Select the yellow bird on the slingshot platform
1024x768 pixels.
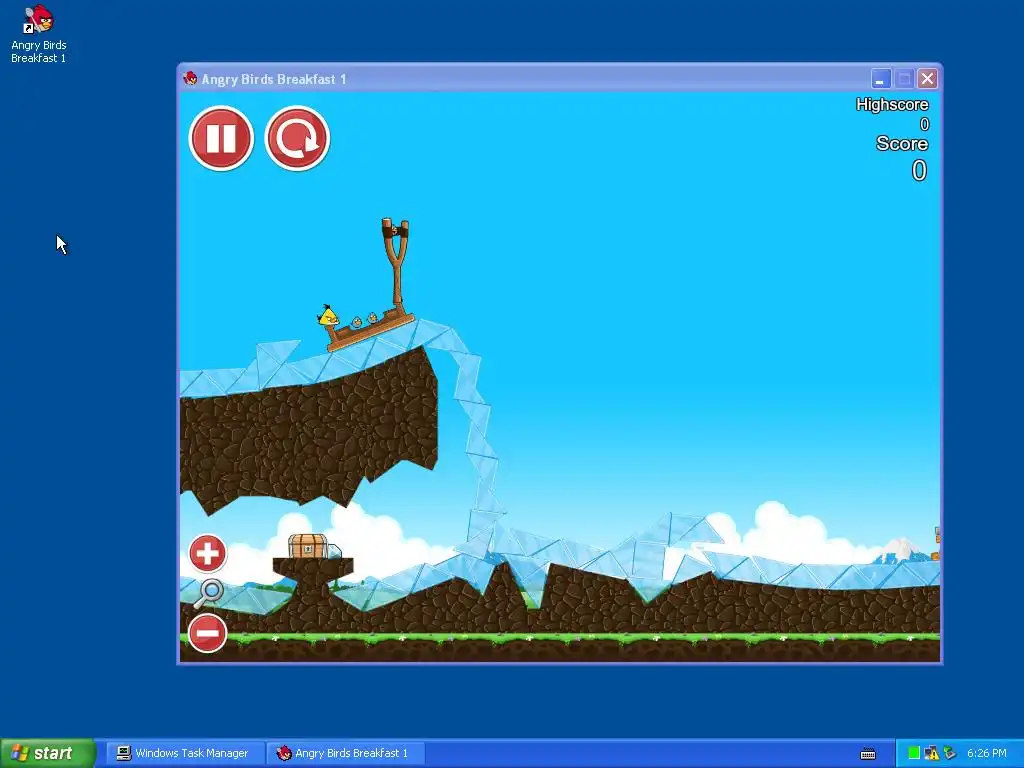328,316
